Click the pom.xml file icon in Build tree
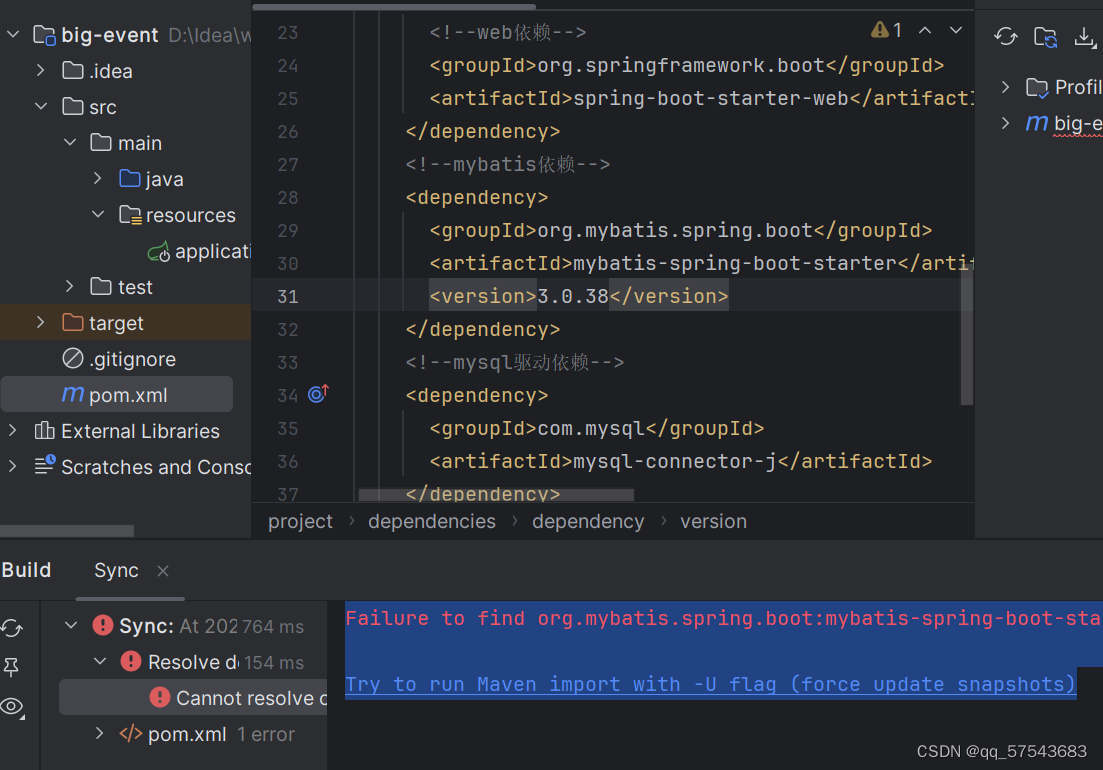1103x770 pixels. [x=131, y=733]
